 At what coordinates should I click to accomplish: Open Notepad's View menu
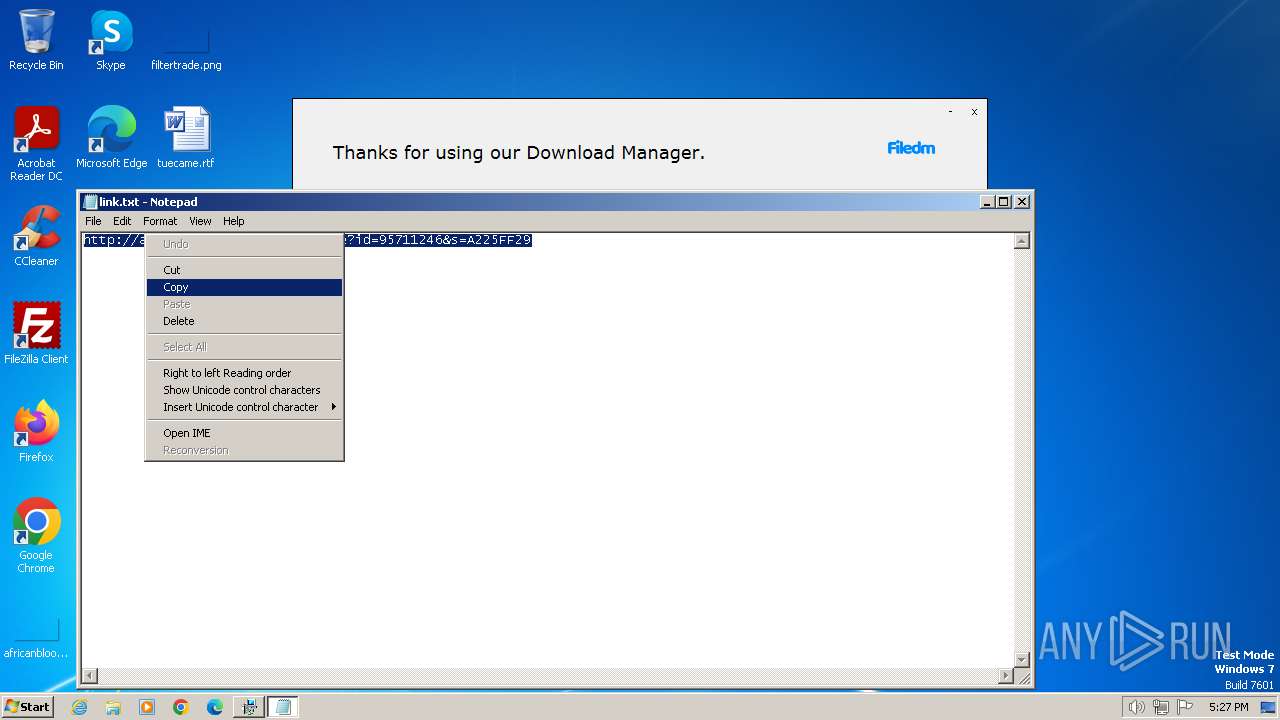200,221
